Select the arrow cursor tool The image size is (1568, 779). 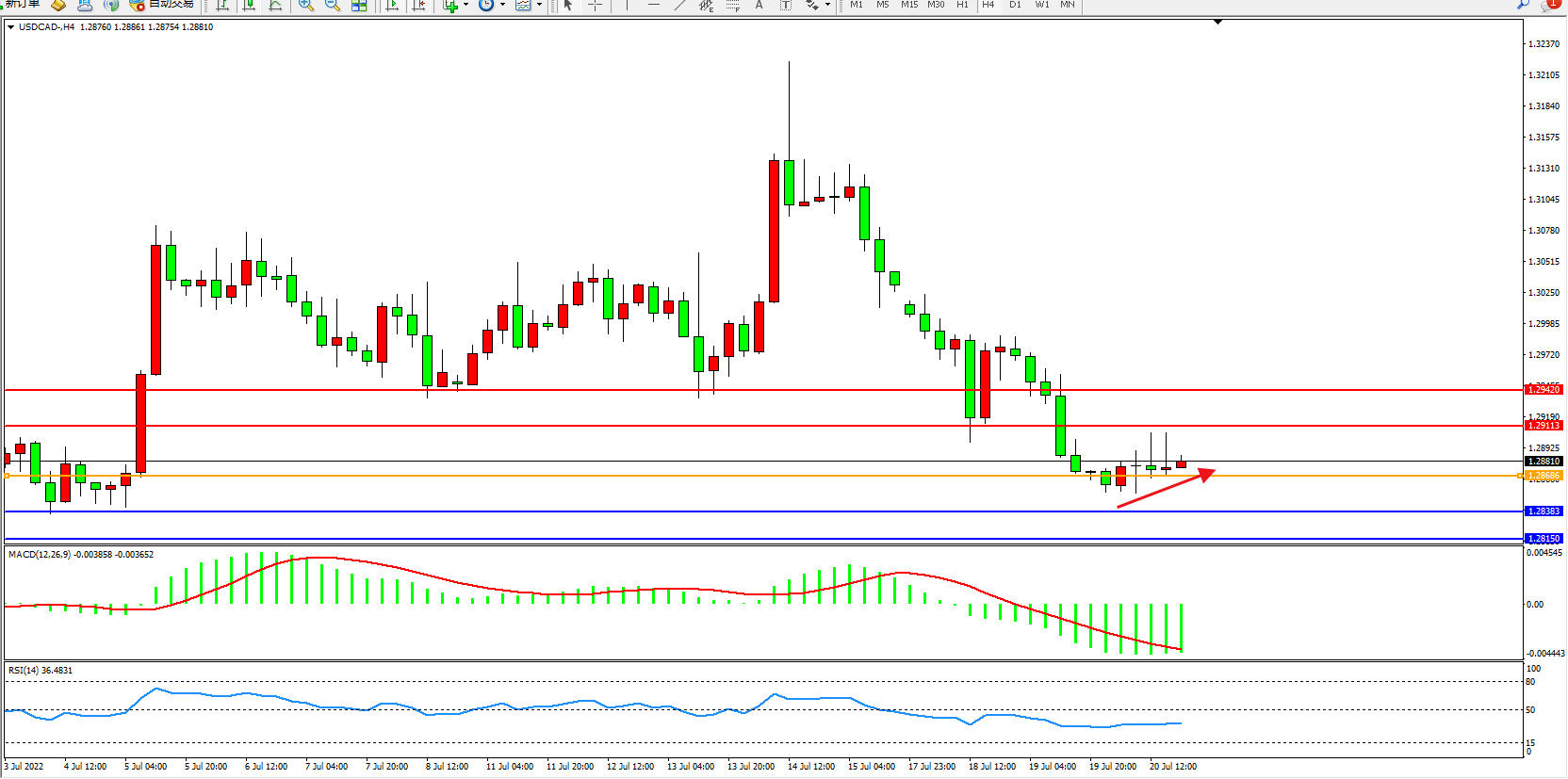(568, 5)
